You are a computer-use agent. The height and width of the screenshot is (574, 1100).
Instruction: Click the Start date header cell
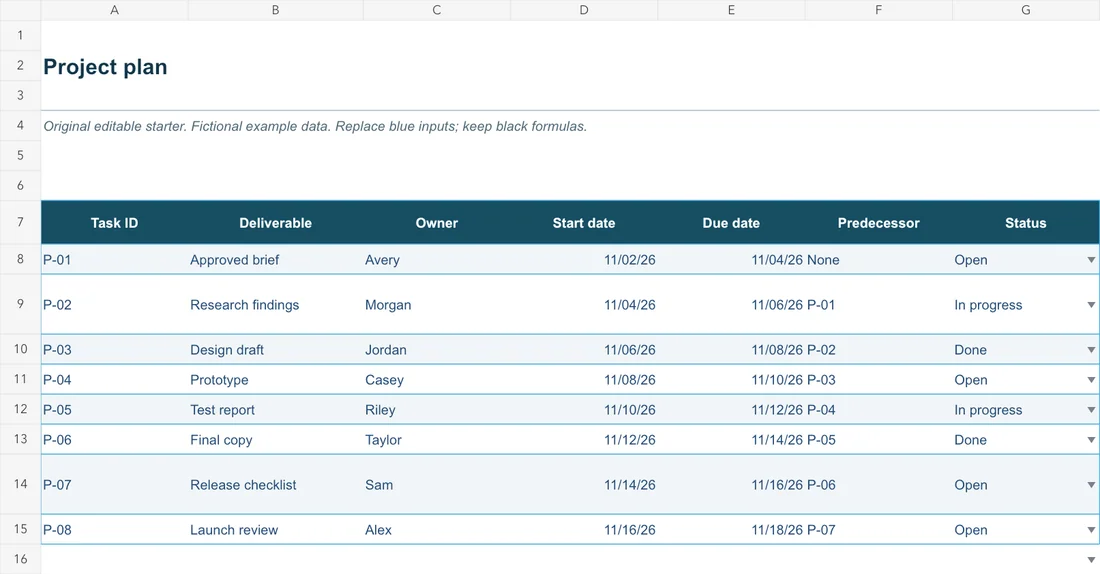point(584,222)
